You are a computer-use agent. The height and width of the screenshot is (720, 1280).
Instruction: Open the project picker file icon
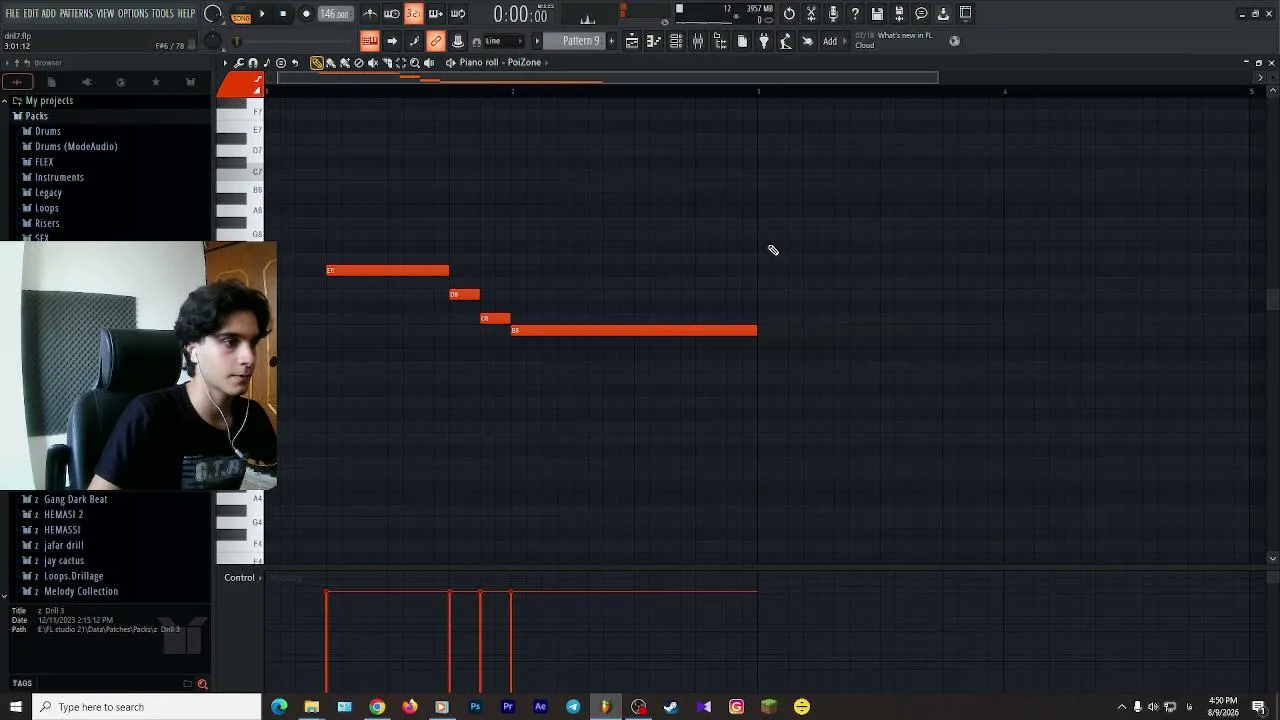pos(742,41)
